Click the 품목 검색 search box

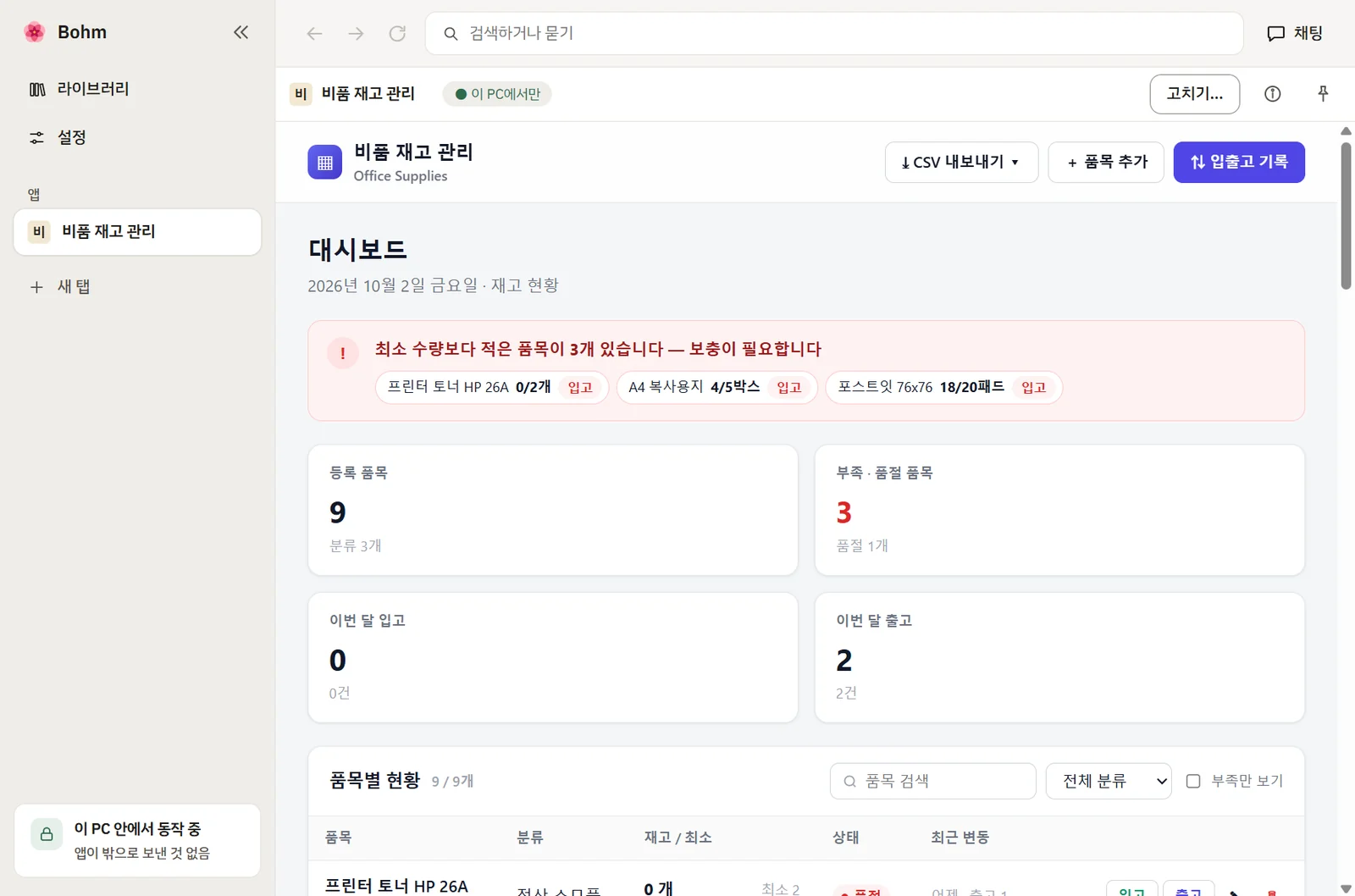pos(932,781)
